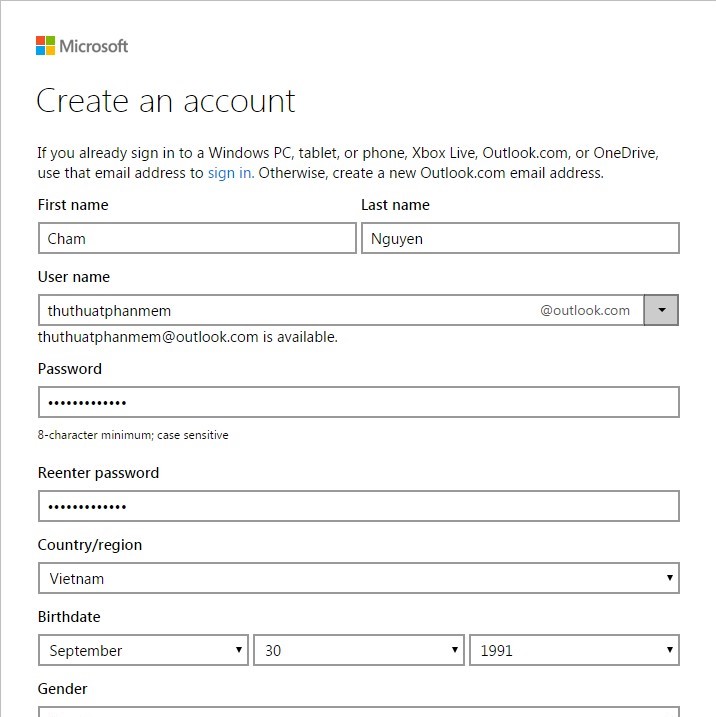
Task: Click the 'Gender' label
Action: click(62, 689)
